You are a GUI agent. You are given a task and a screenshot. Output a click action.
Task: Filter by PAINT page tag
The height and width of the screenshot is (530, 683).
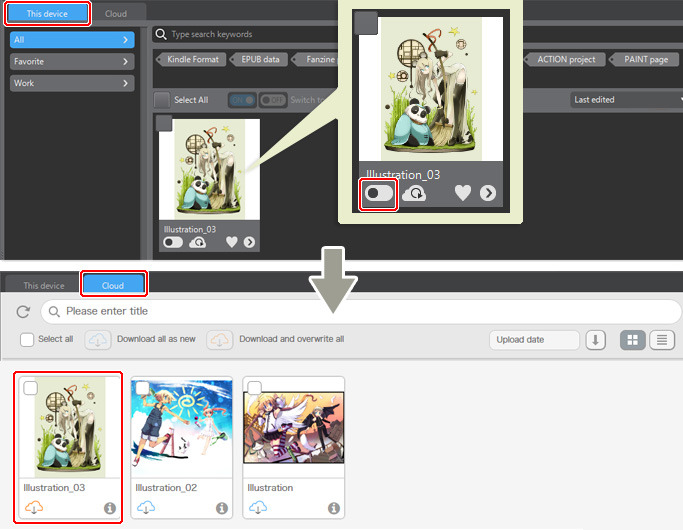pyautogui.click(x=645, y=59)
